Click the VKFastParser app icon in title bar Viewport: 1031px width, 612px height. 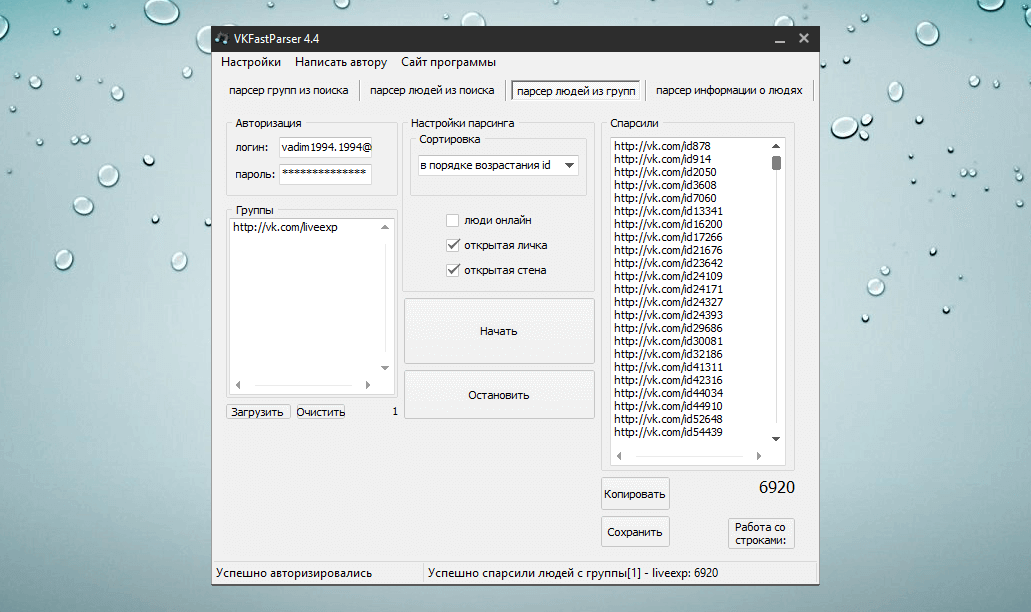[221, 39]
